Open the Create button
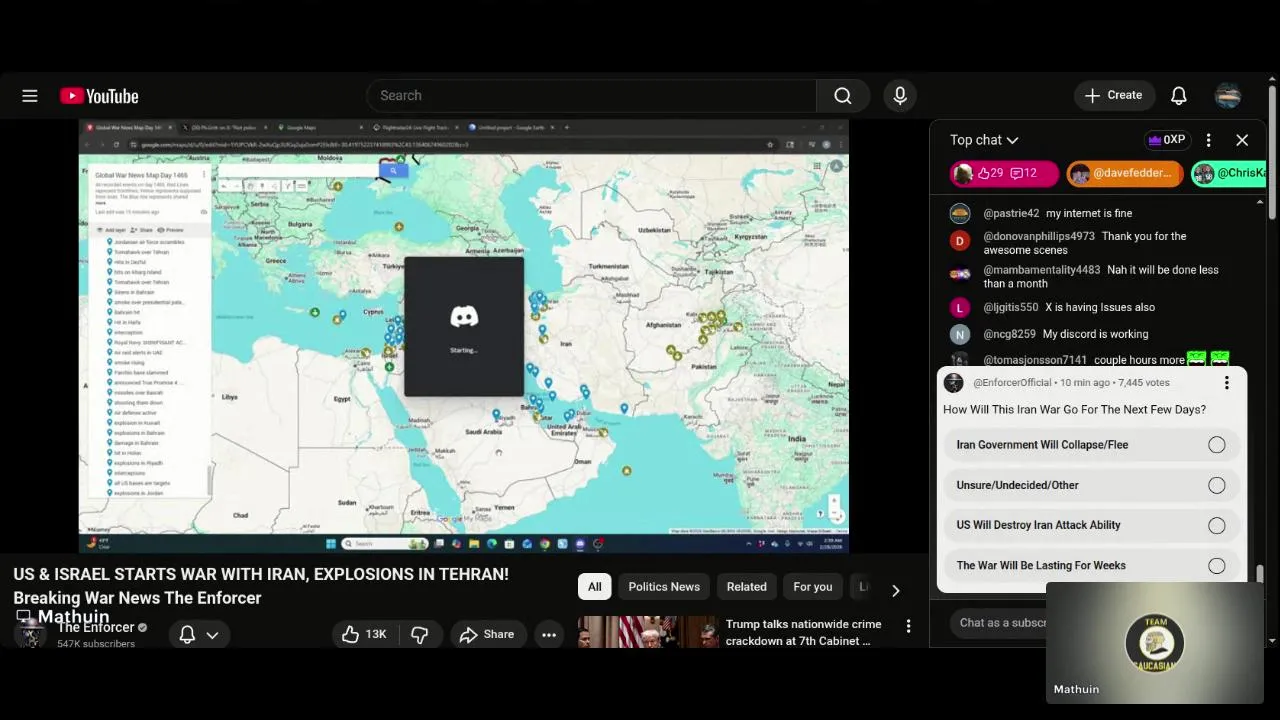This screenshot has height=720, width=1280. [1115, 96]
